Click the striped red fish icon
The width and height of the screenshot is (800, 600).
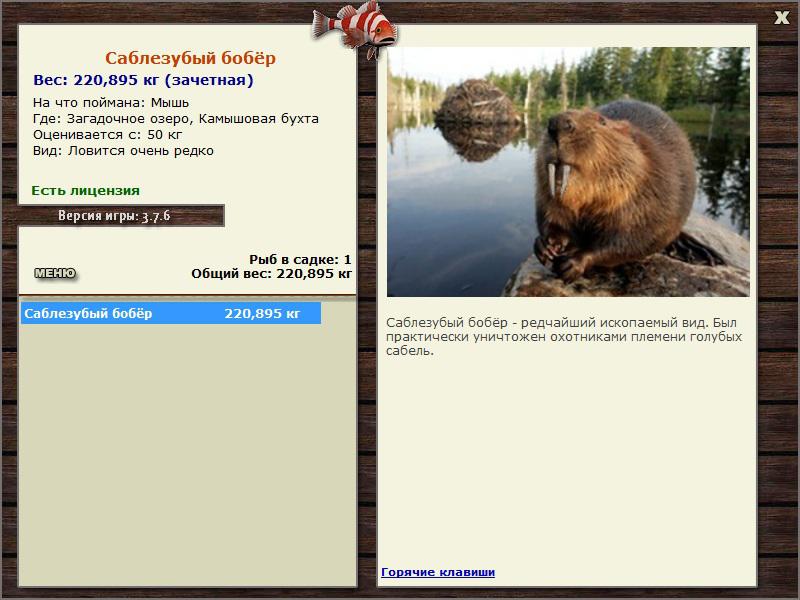click(355, 27)
